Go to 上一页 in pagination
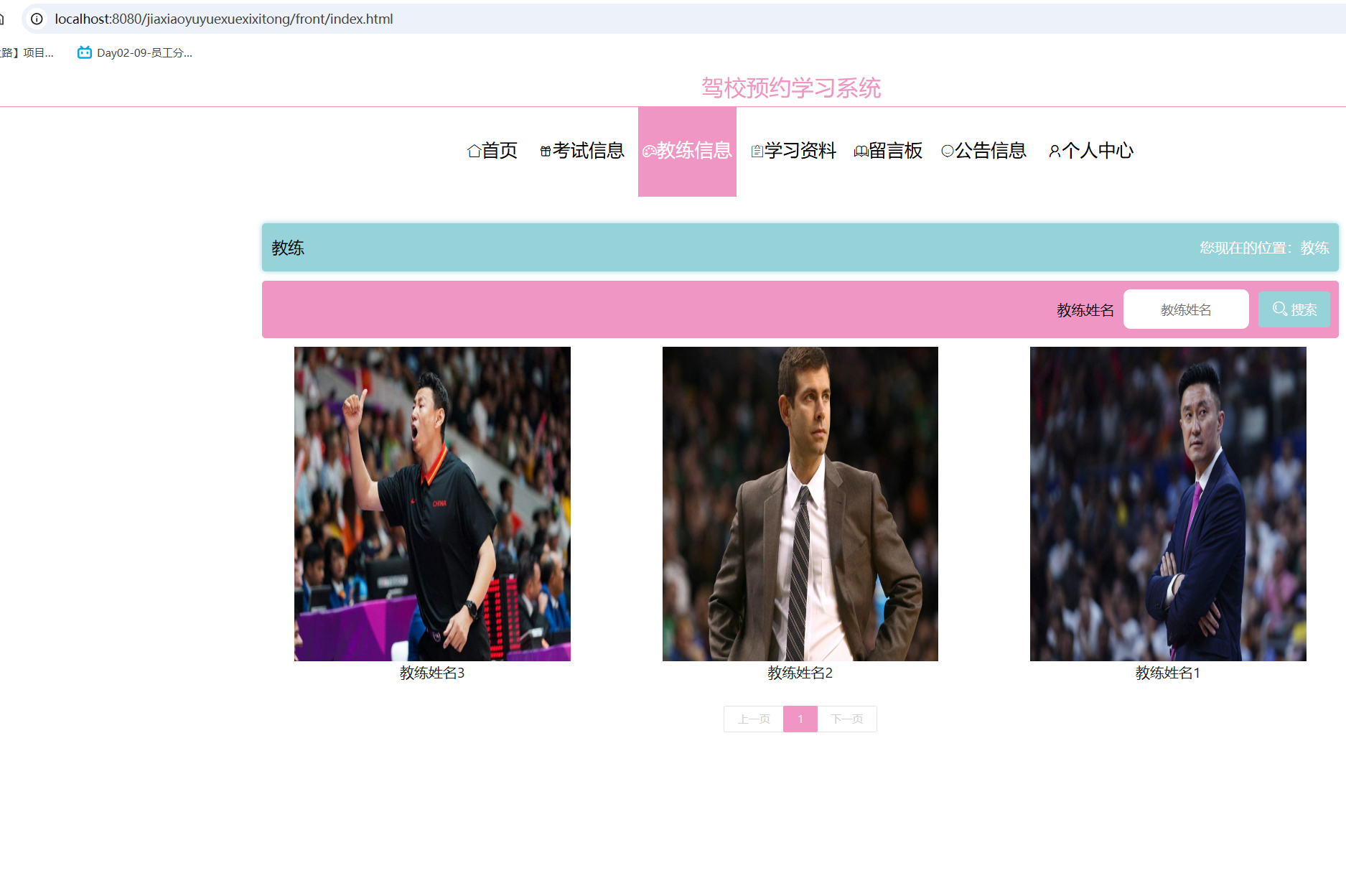Image resolution: width=1346 pixels, height=896 pixels. pyautogui.click(x=754, y=719)
